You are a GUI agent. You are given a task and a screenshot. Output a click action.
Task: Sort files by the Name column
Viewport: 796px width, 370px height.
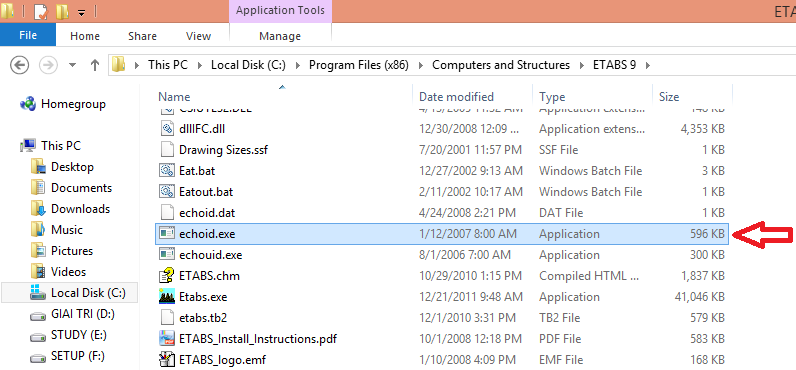(174, 96)
